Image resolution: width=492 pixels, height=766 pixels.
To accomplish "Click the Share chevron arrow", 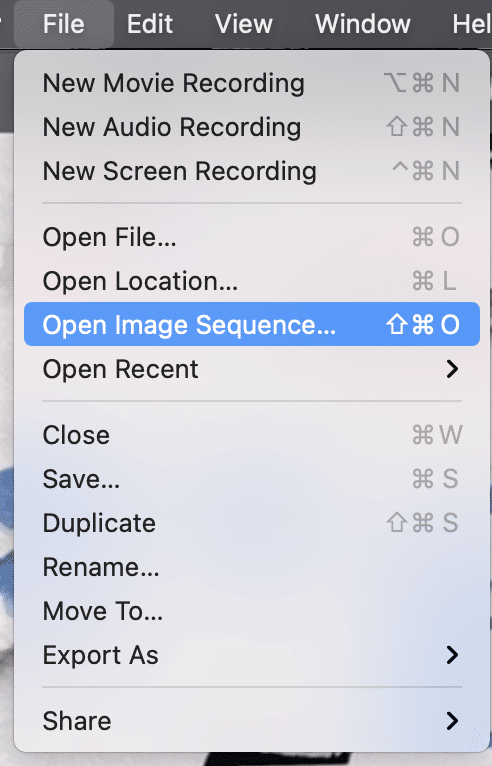I will 452,721.
